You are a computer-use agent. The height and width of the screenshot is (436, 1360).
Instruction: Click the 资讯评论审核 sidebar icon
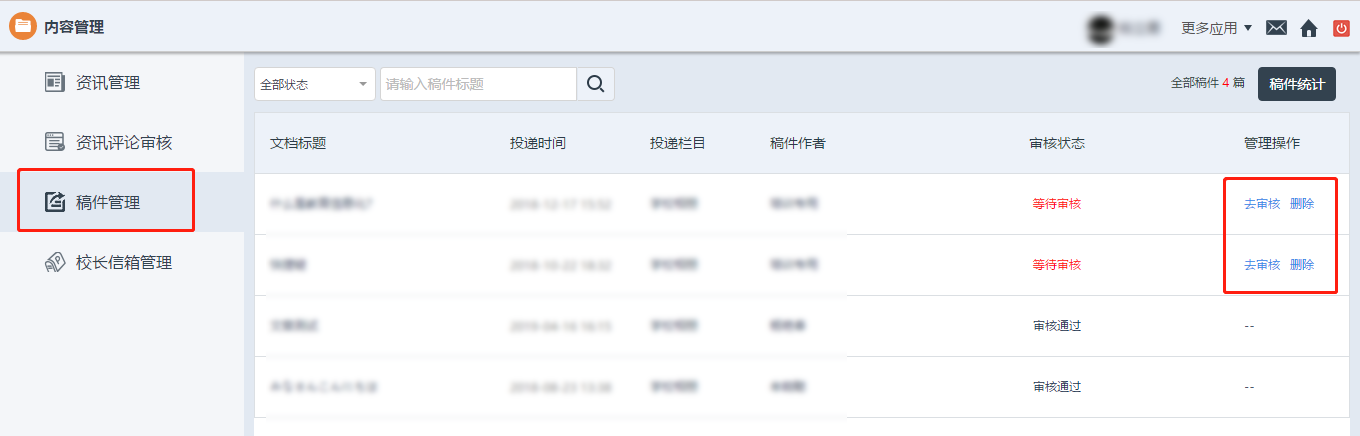pos(55,142)
